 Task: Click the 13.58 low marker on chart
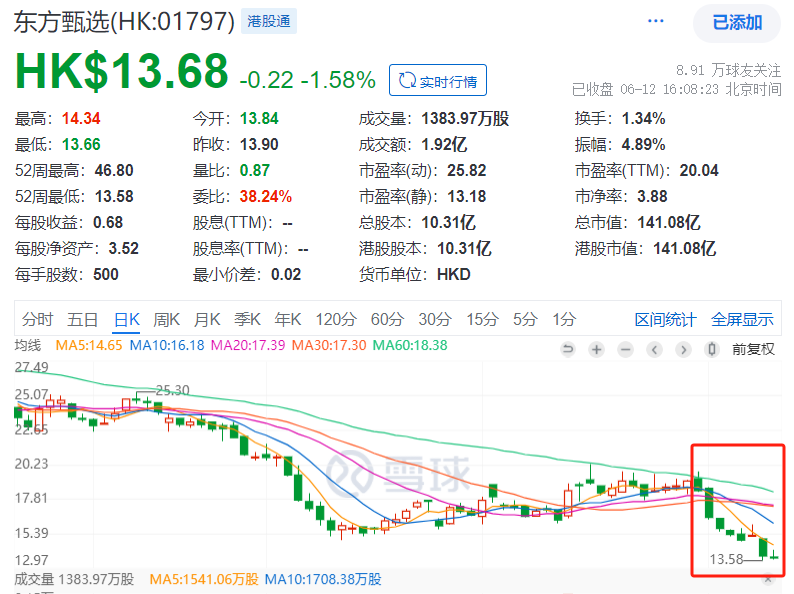click(726, 560)
